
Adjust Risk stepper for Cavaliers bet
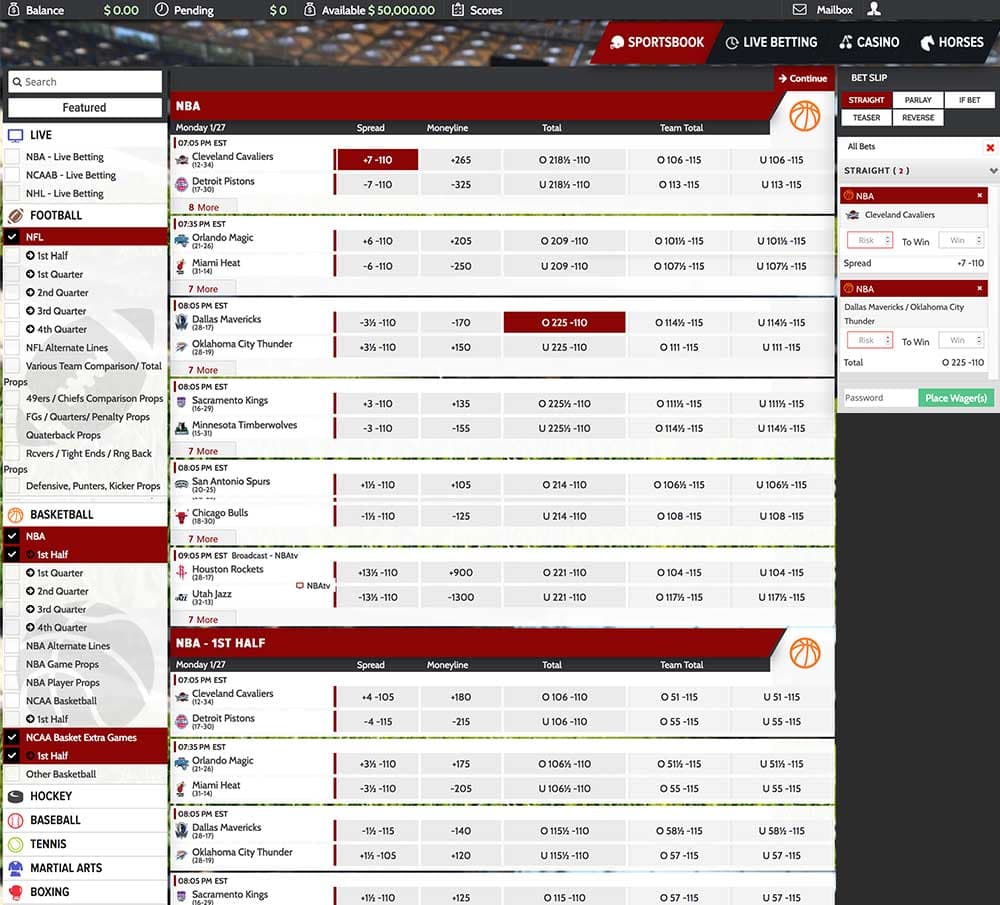(888, 240)
